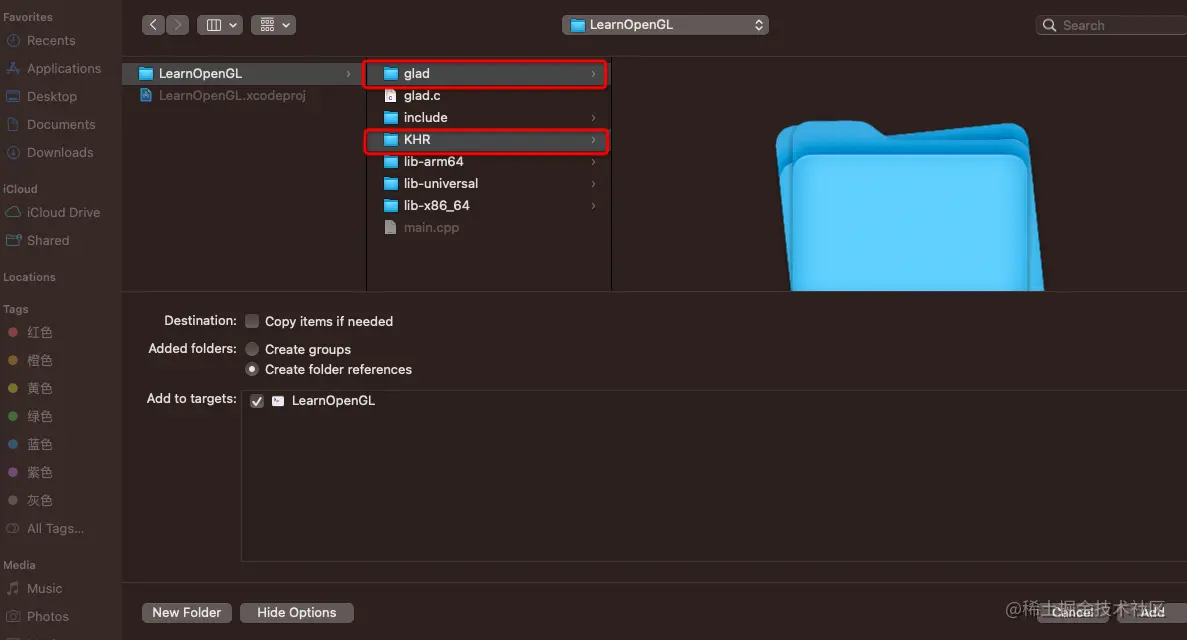Select the include folder
Screen dimensions: 1187x640
tap(488, 117)
